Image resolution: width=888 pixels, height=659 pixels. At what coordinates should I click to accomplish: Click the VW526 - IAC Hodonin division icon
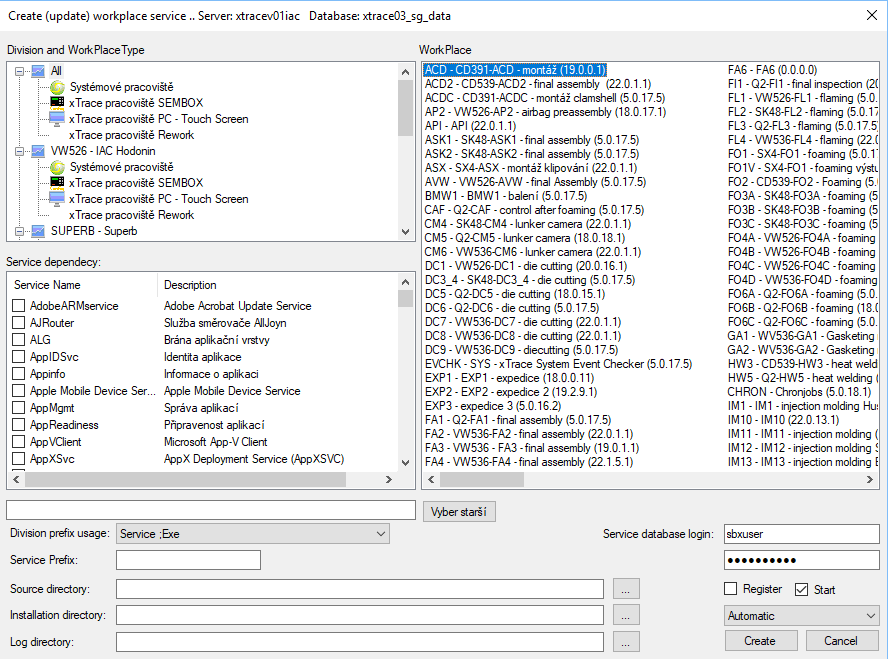38,151
